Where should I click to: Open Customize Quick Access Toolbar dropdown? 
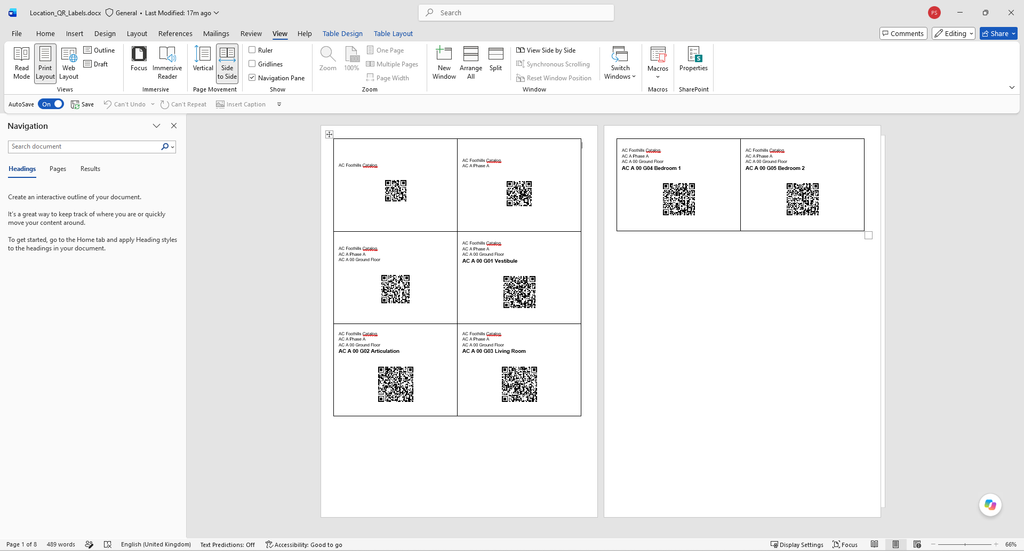279,104
